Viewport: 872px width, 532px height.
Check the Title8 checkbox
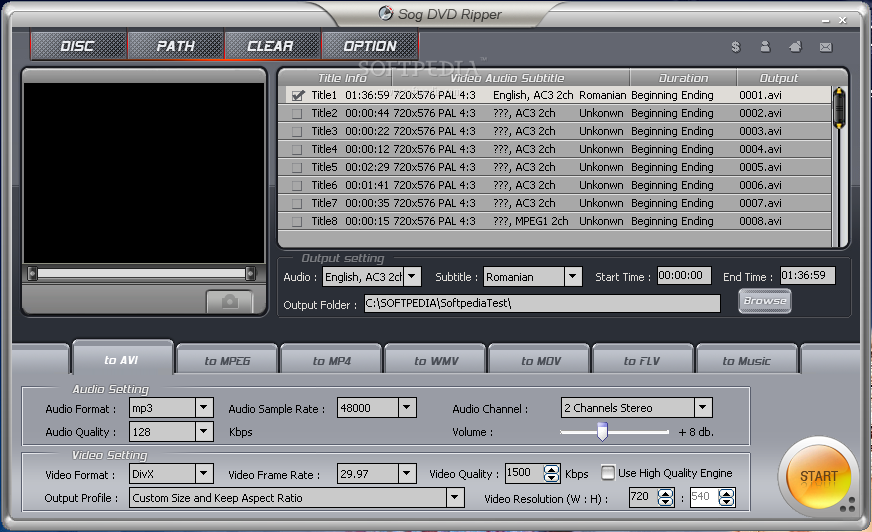[297, 221]
